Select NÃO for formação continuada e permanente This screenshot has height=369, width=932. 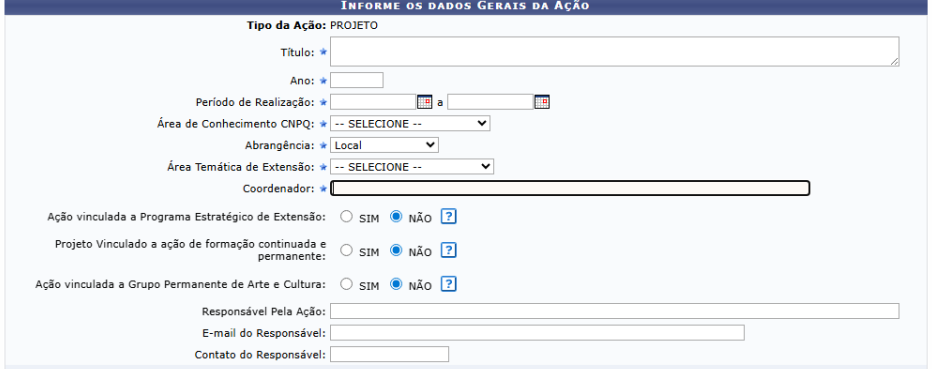coord(396,251)
